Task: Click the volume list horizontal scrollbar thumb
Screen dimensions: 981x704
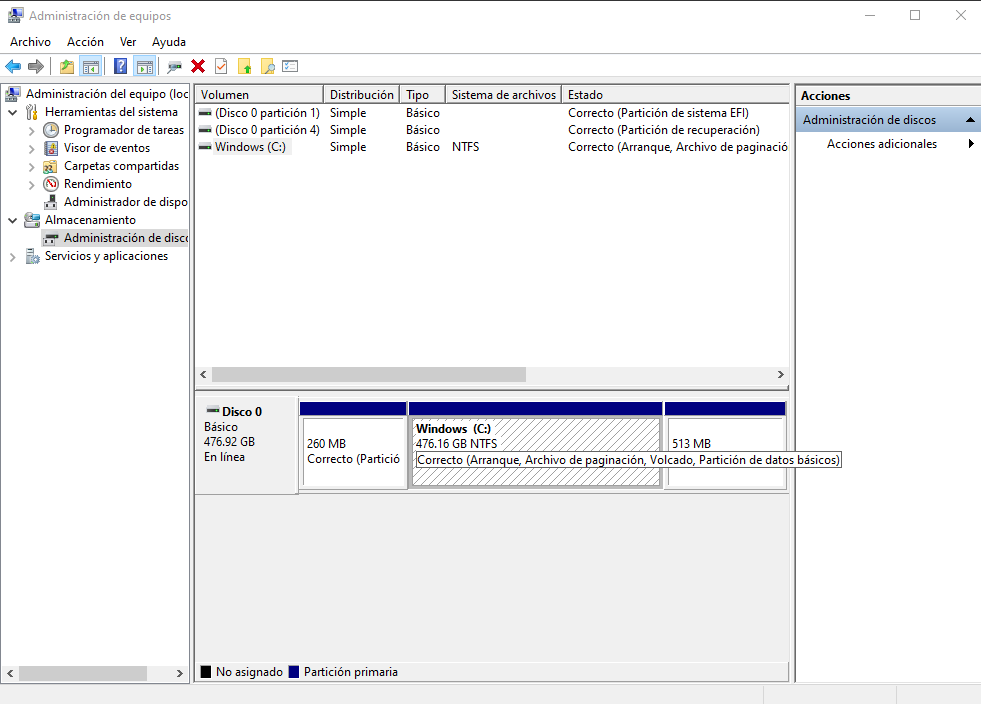Action: point(369,374)
